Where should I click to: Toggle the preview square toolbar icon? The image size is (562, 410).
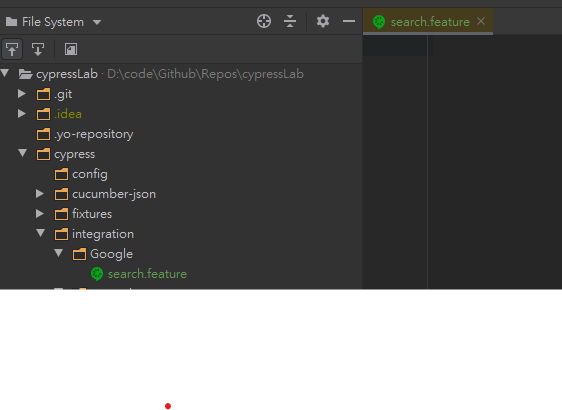[x=71, y=49]
